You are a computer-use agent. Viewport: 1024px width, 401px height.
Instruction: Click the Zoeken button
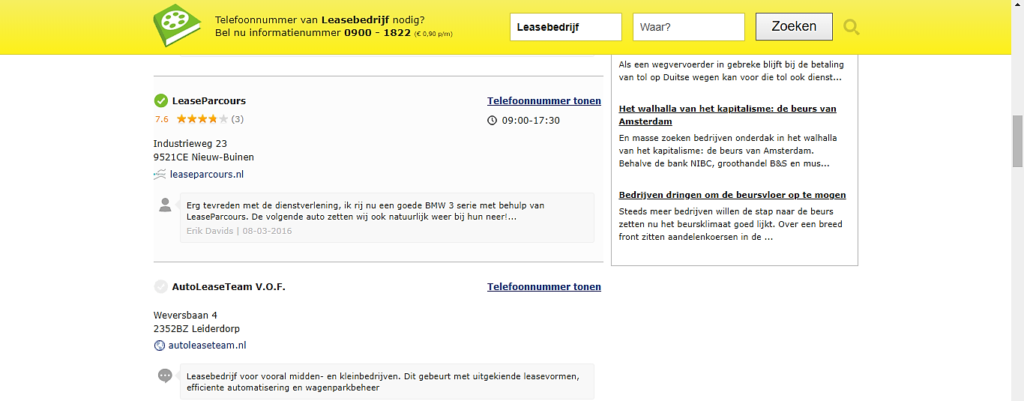[794, 27]
